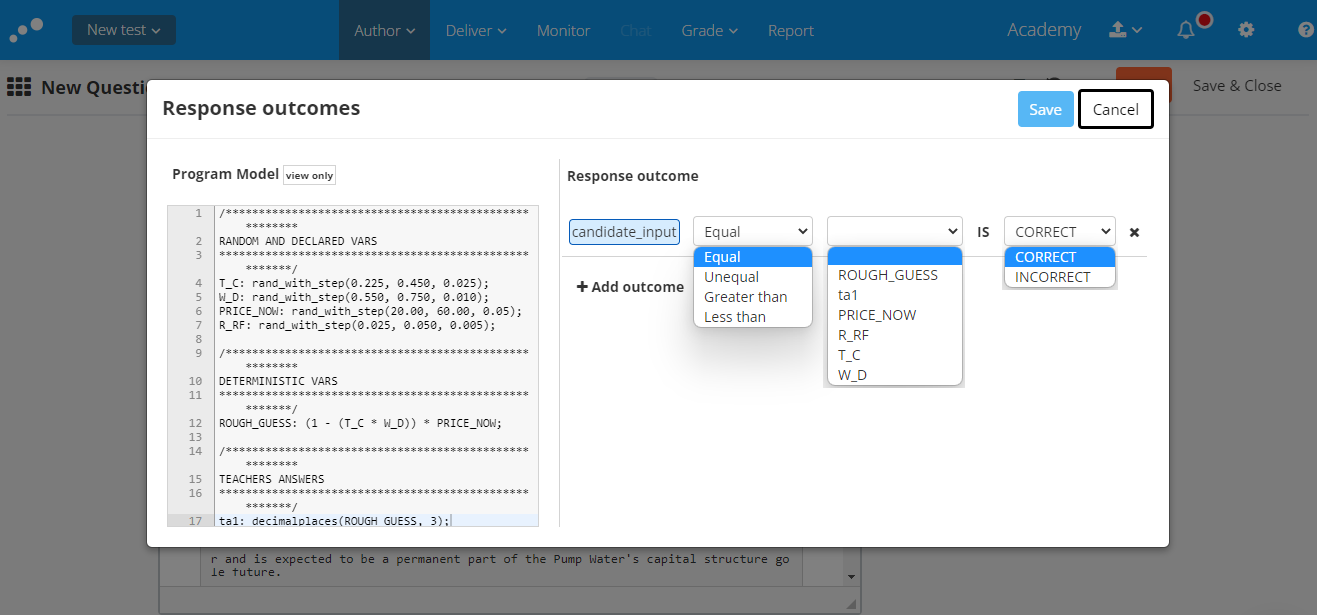Open the New test dropdown
This screenshot has width=1317, height=615.
tap(124, 30)
